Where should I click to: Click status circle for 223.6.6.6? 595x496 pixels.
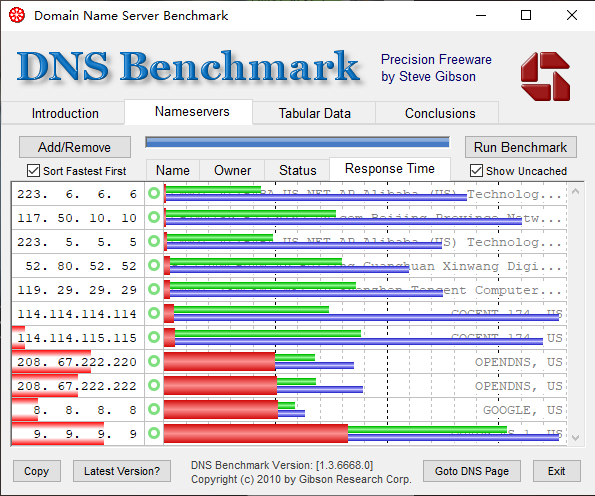[154, 194]
